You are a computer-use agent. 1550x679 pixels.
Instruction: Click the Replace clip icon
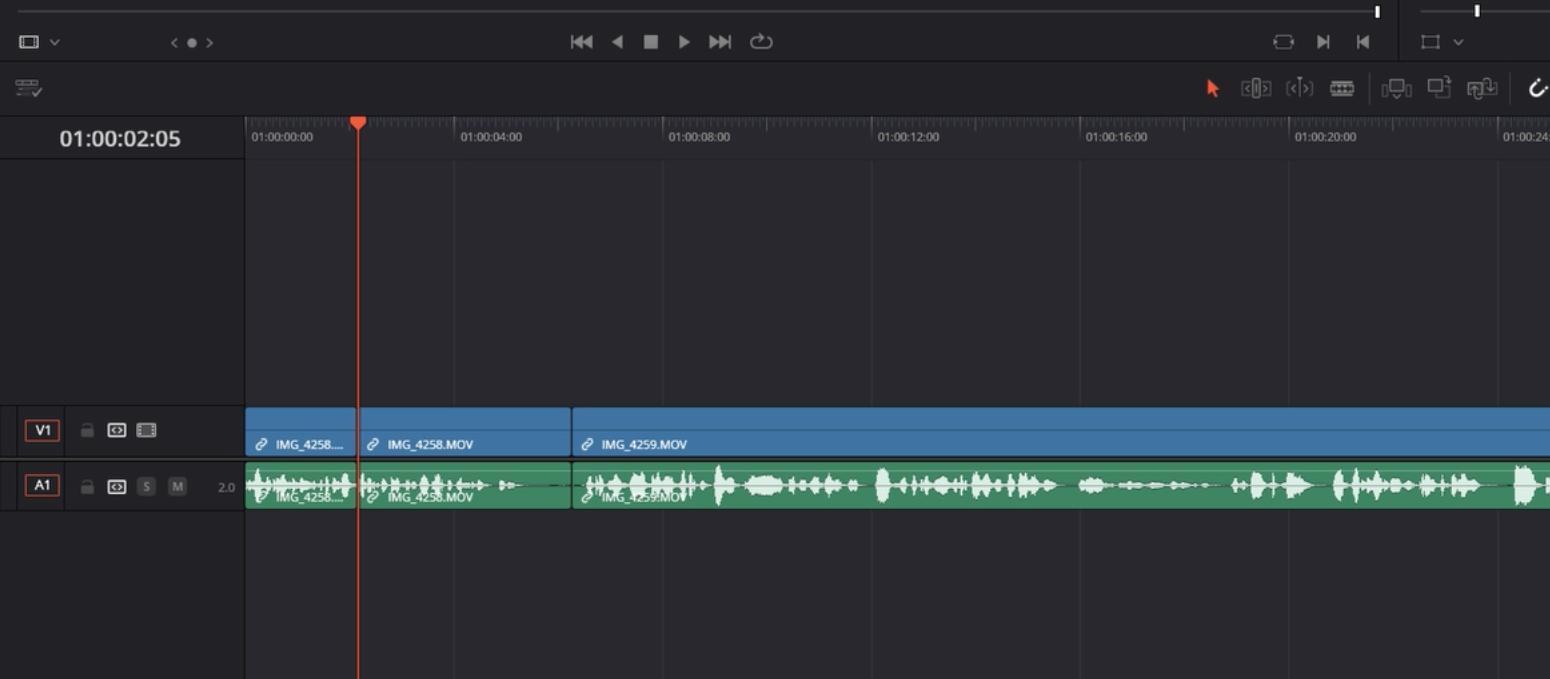click(x=1481, y=89)
